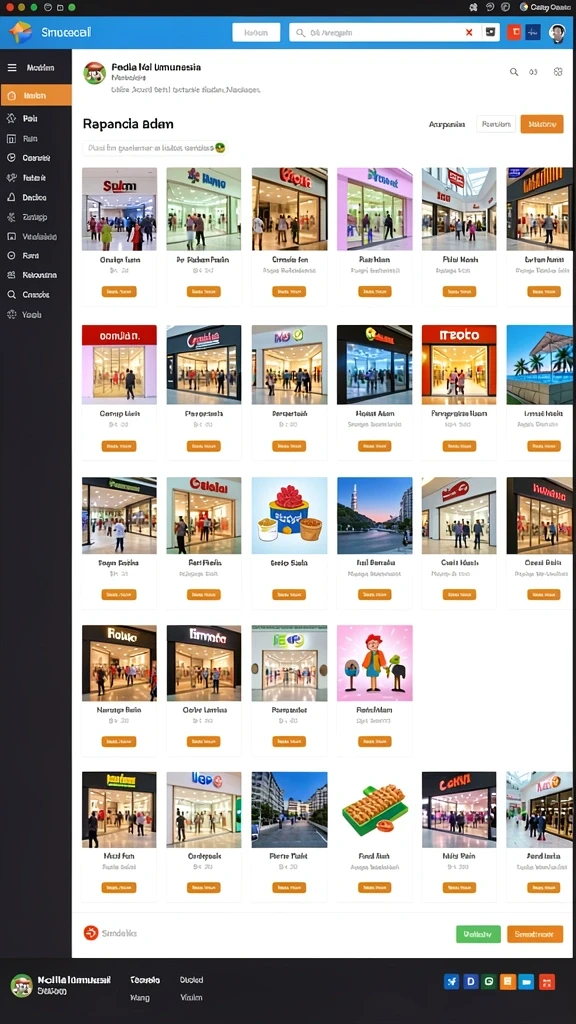Click the white button left of the search box
This screenshot has height=1024, width=576.
click(256, 32)
